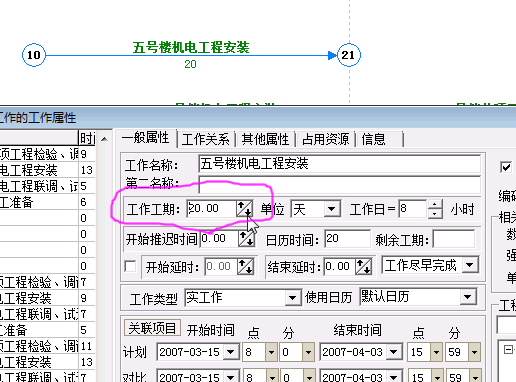The image size is (516, 382).
Task: Select list row with duration 13 near top
Action: pos(47,170)
